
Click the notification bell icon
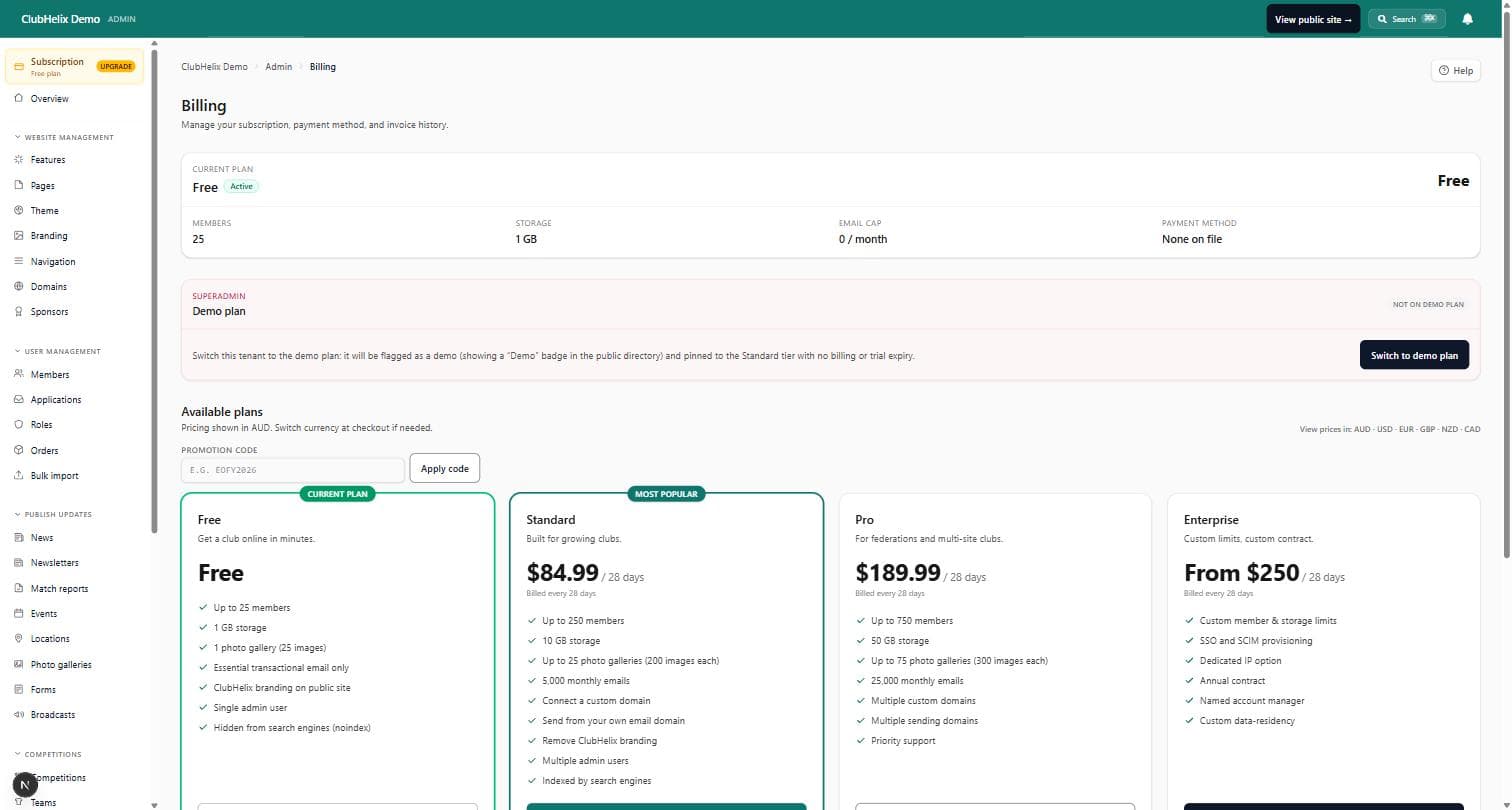[x=1467, y=19]
